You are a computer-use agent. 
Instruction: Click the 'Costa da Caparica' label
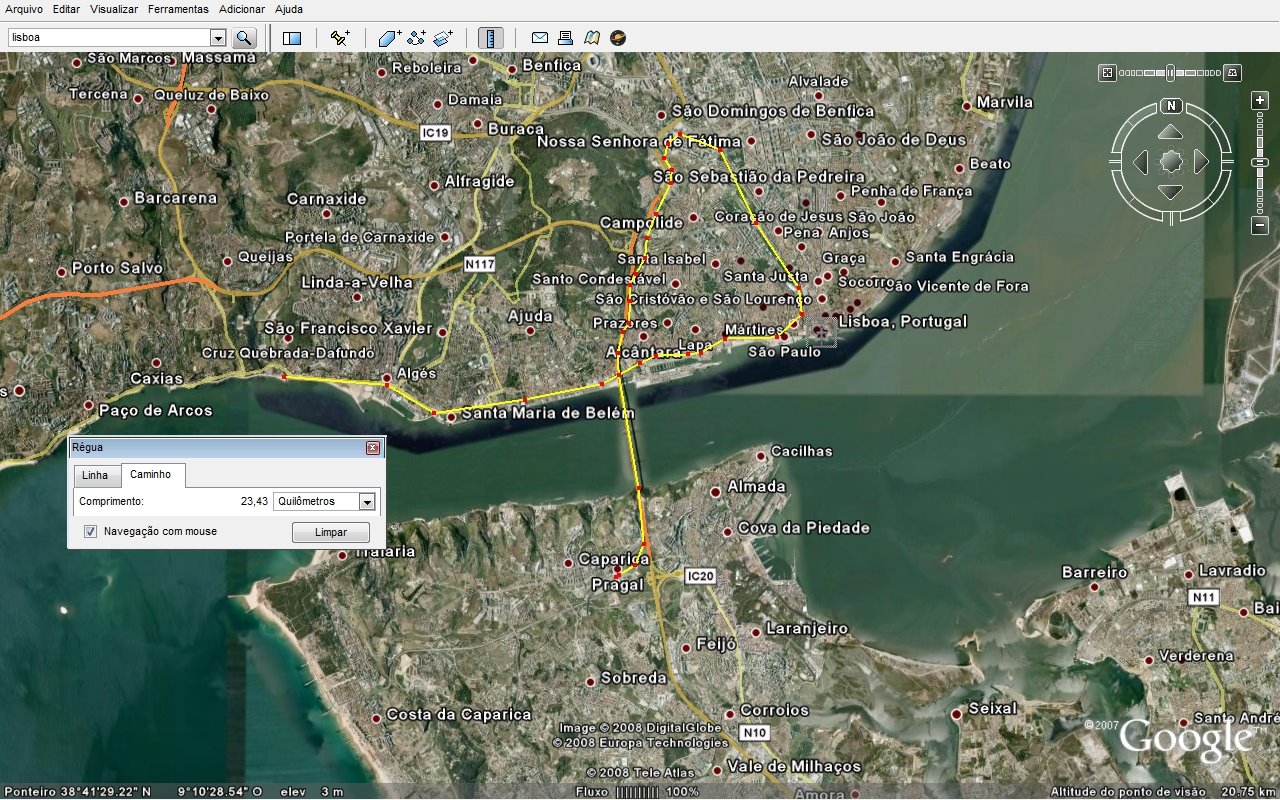[459, 715]
